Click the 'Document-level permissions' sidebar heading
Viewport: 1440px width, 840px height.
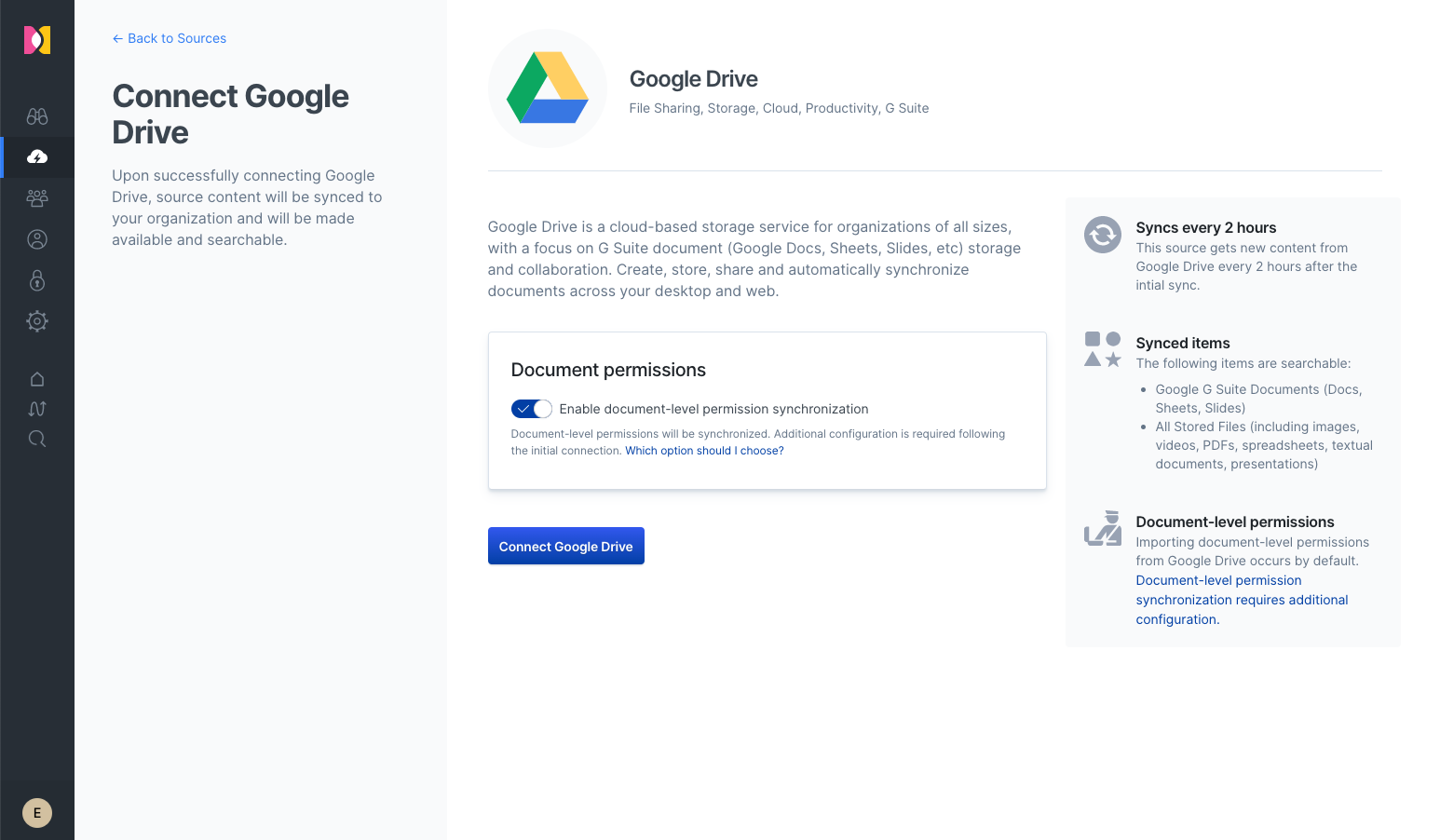coord(1235,522)
